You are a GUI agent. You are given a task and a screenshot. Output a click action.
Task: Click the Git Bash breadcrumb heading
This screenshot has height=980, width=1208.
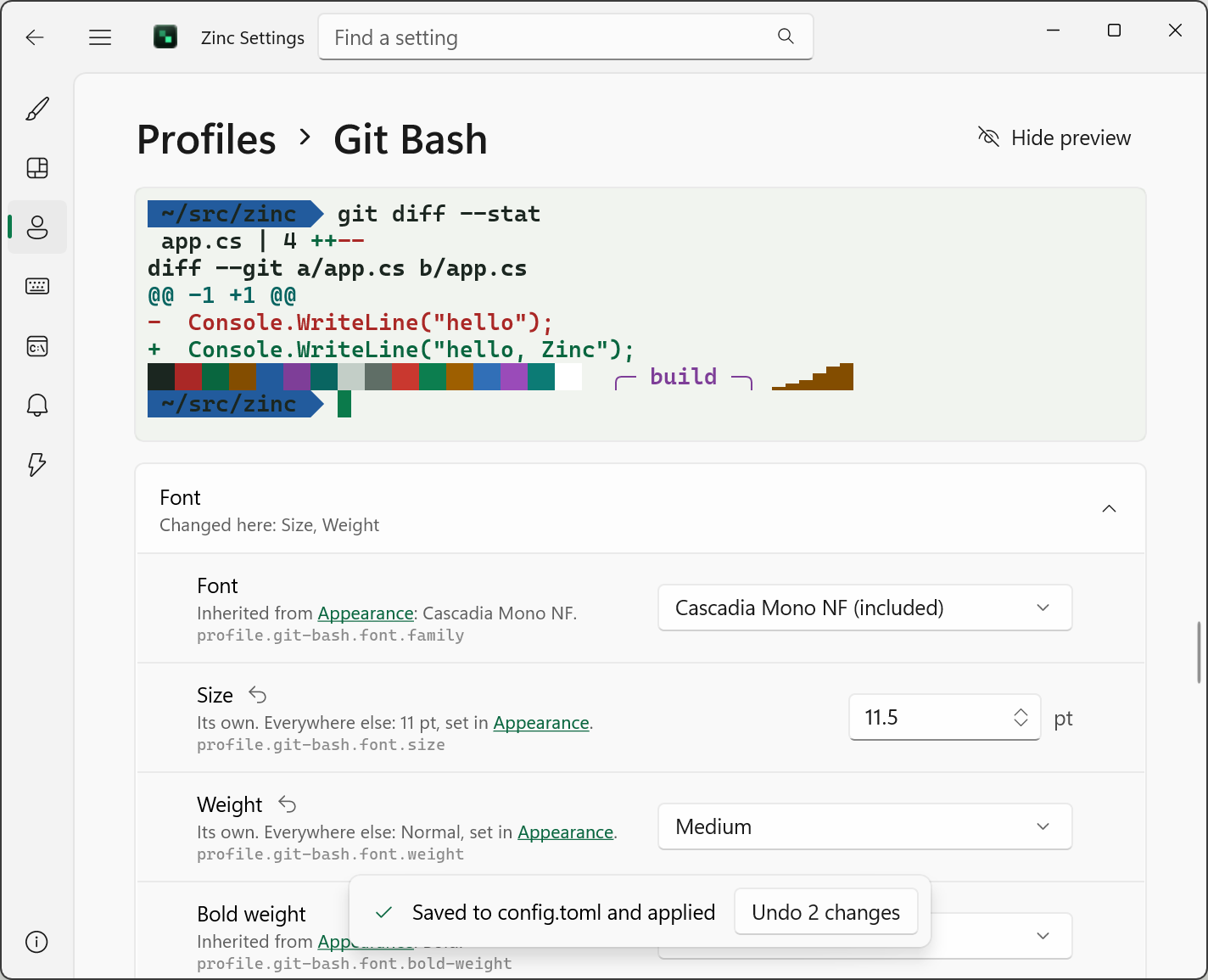pos(411,139)
